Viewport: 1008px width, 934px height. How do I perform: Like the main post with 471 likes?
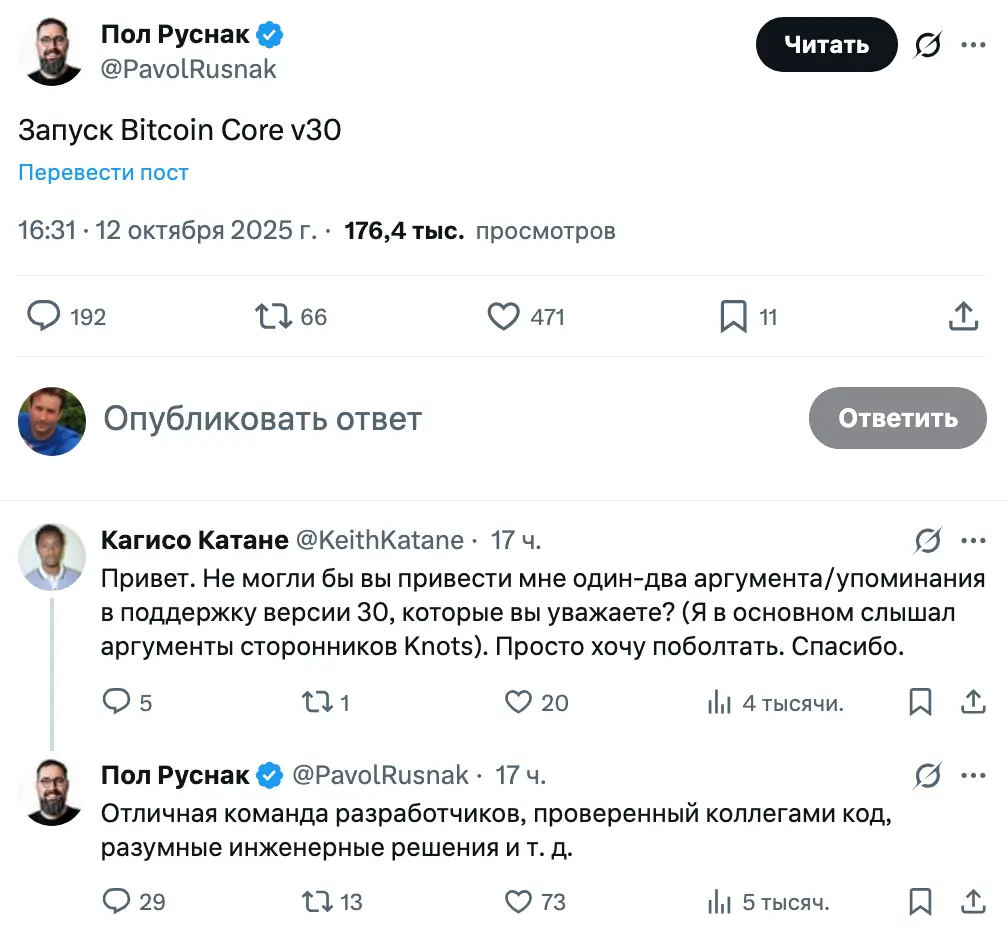pyautogui.click(x=504, y=317)
